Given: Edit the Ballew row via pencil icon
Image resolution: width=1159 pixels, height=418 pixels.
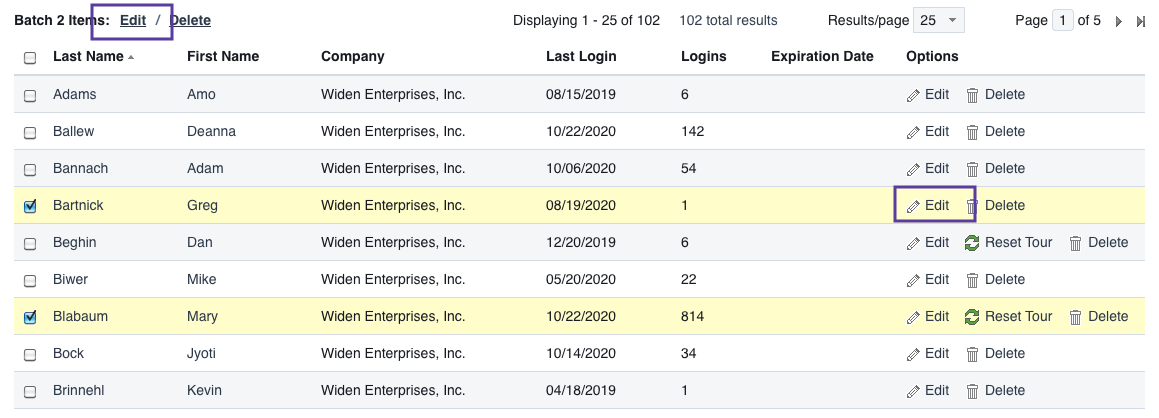Looking at the screenshot, I should click(914, 132).
